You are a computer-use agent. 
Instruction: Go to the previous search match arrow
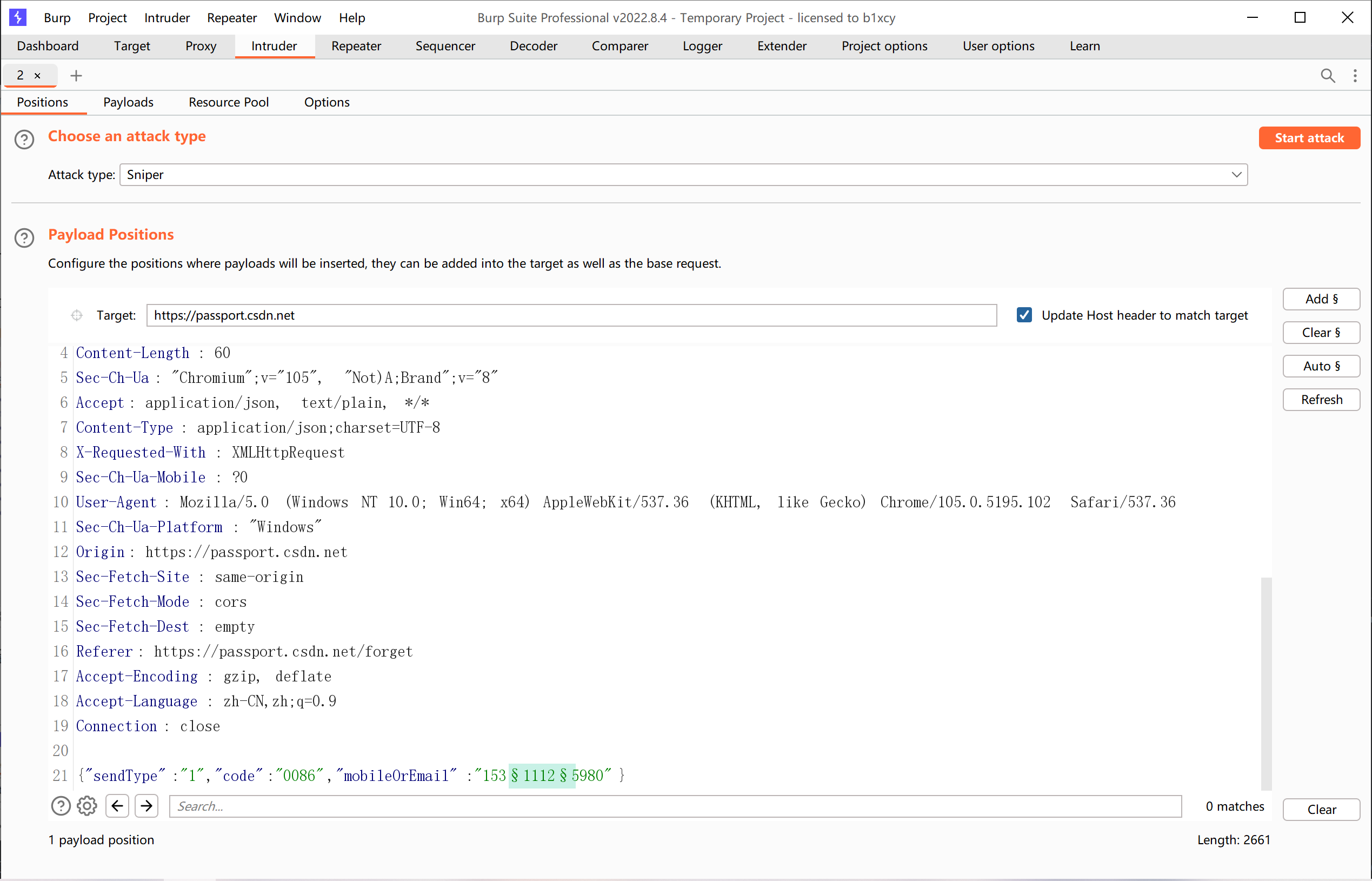point(117,806)
